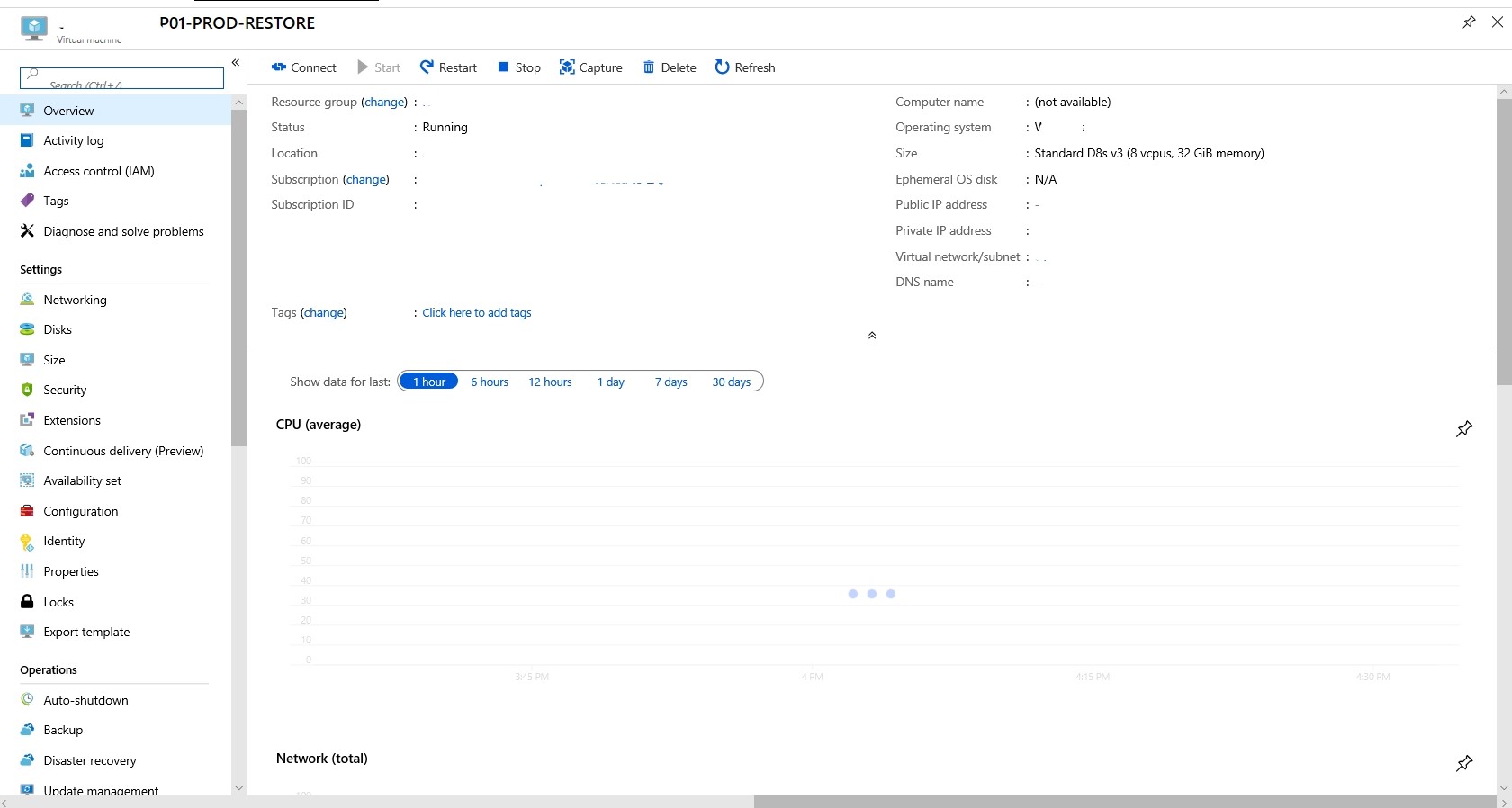This screenshot has width=1512, height=808.
Task: Collapse the essentials section
Action: coord(871,335)
